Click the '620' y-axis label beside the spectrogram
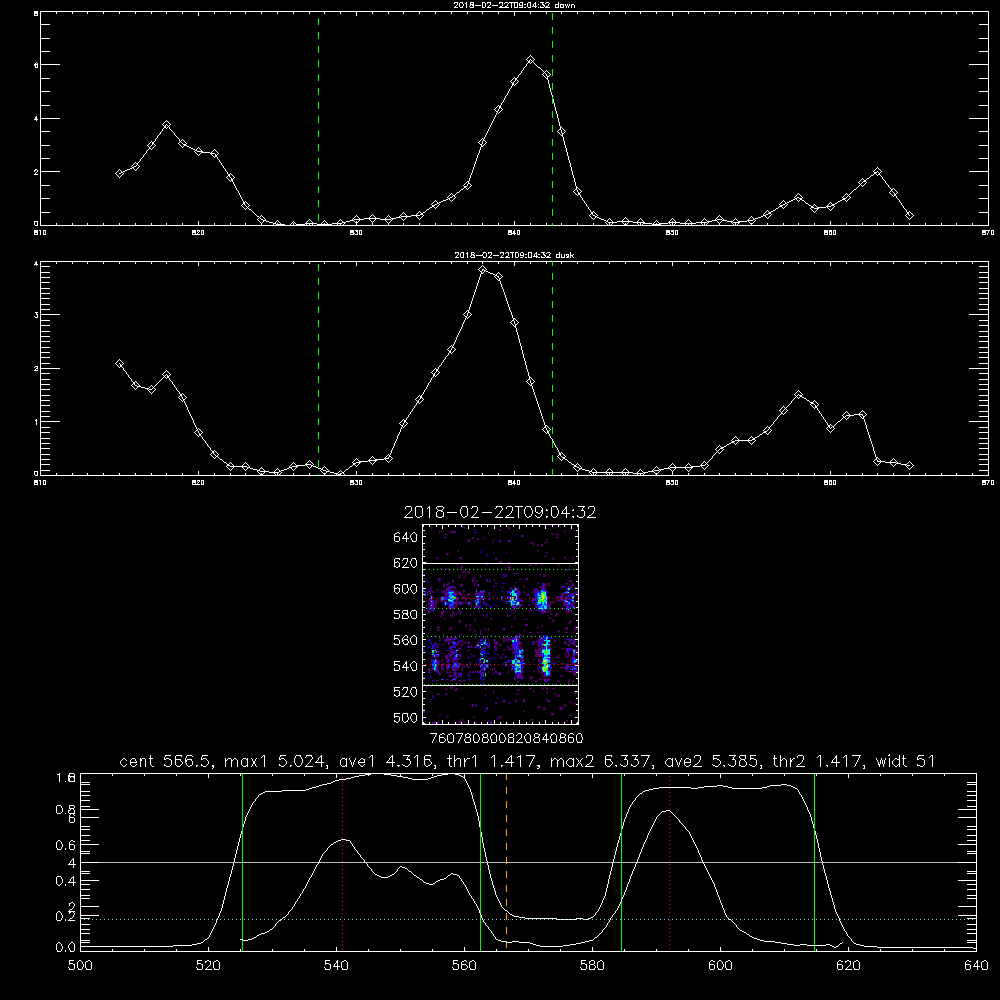 click(406, 563)
